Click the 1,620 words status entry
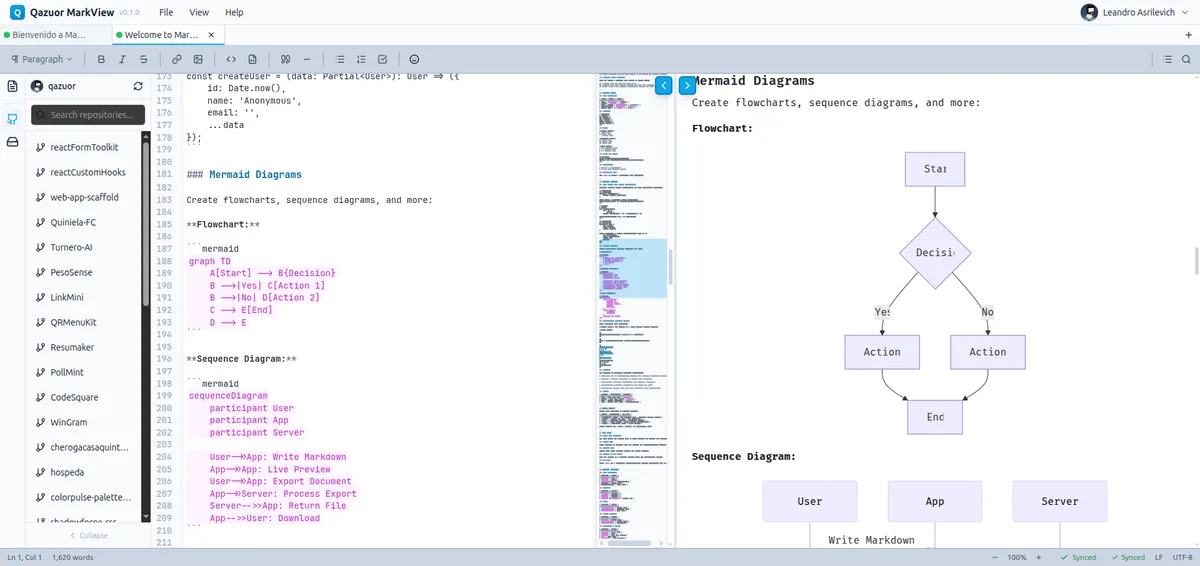Screen dimensions: 1200x566 (x=73, y=557)
